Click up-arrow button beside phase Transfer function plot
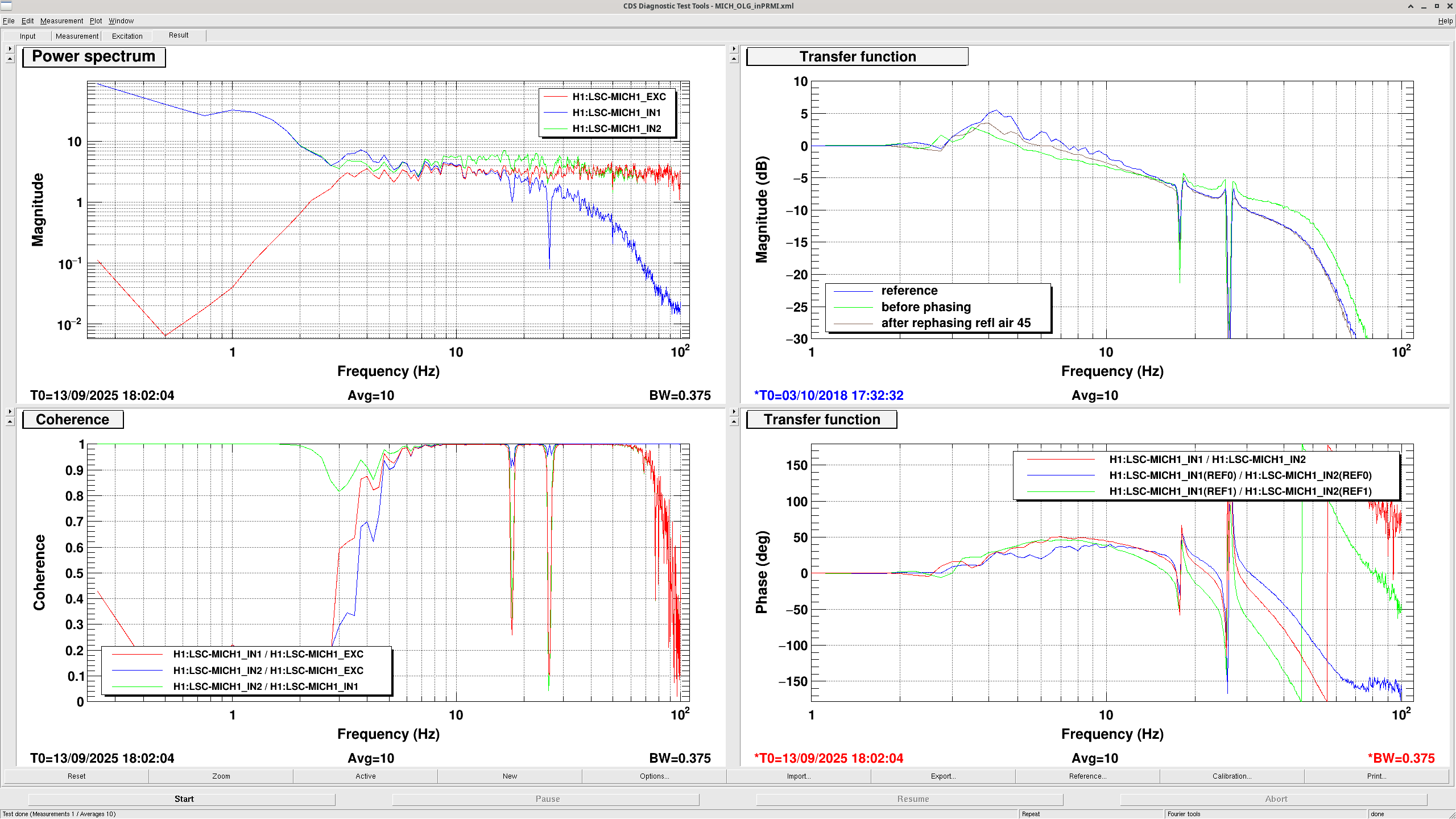This screenshot has width=1456, height=819. (734, 422)
